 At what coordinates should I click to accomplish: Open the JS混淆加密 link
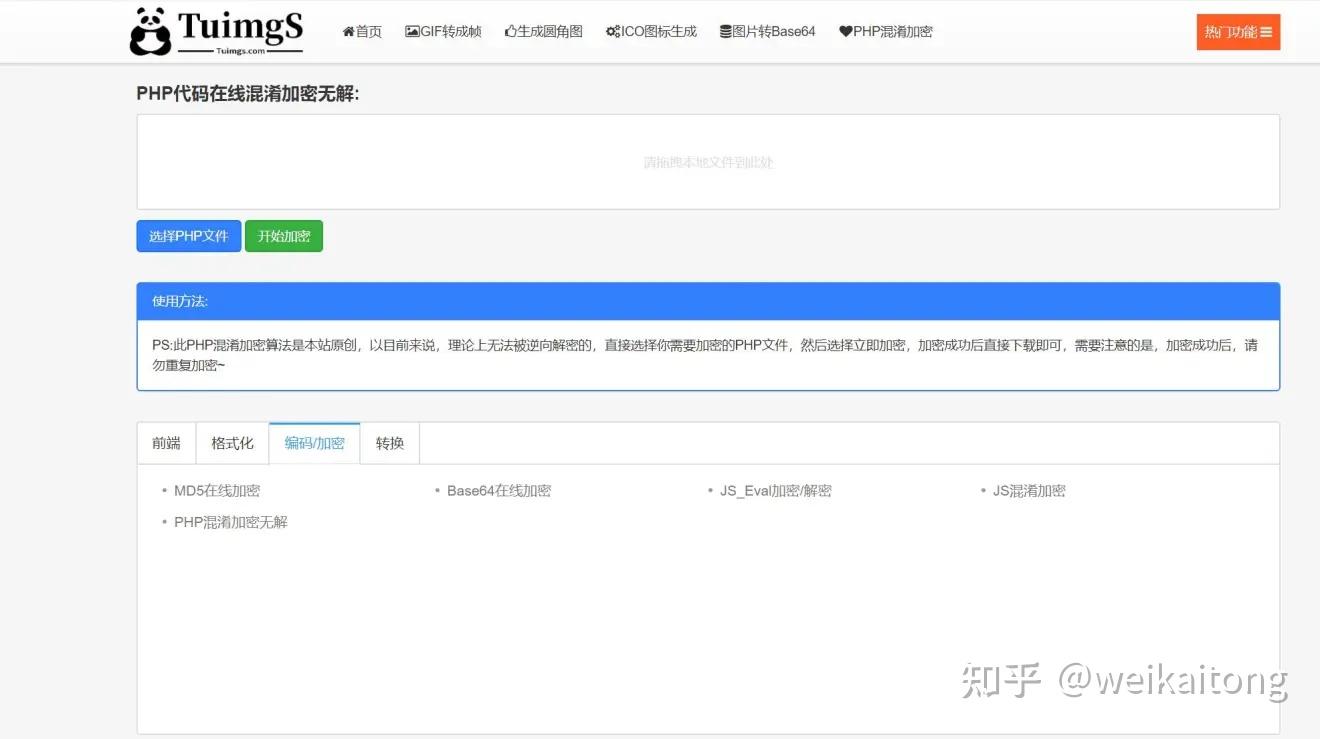[1029, 490]
